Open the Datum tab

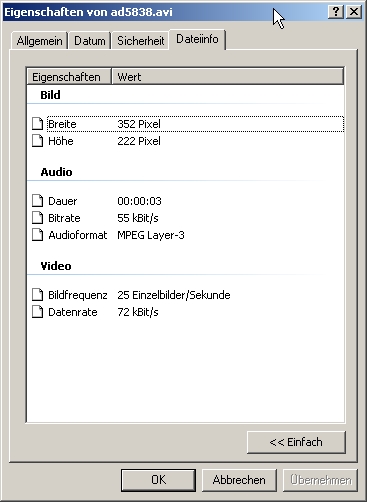[90, 41]
